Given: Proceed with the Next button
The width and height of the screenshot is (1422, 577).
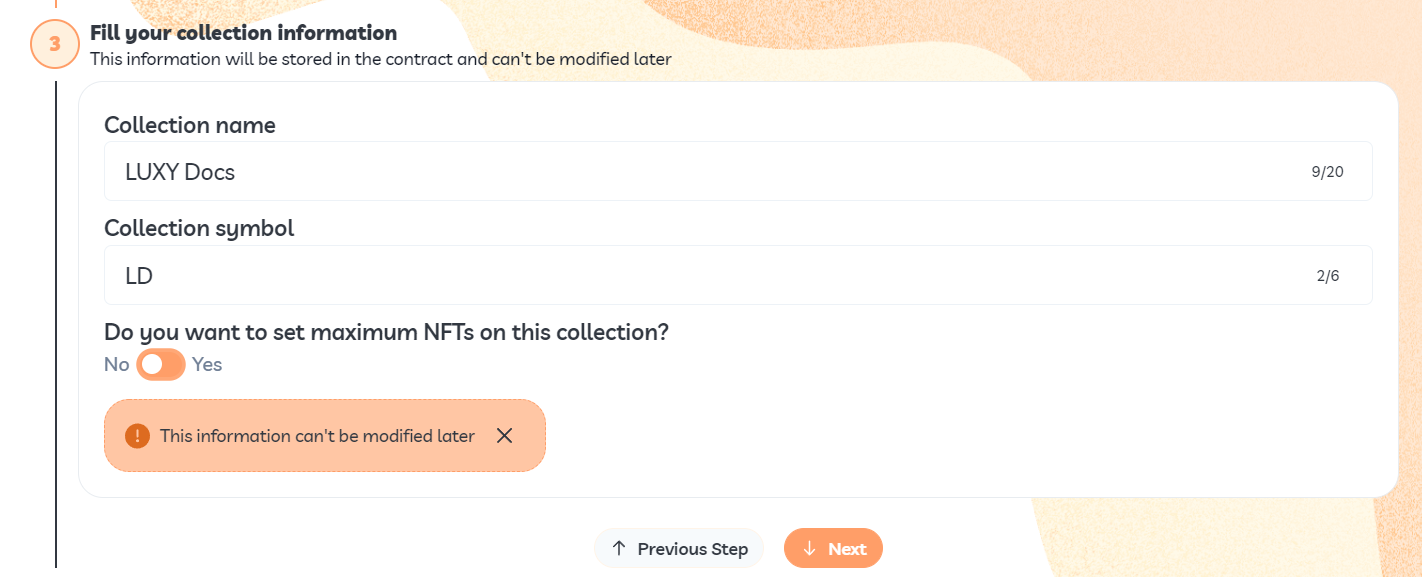Looking at the screenshot, I should click(x=833, y=548).
